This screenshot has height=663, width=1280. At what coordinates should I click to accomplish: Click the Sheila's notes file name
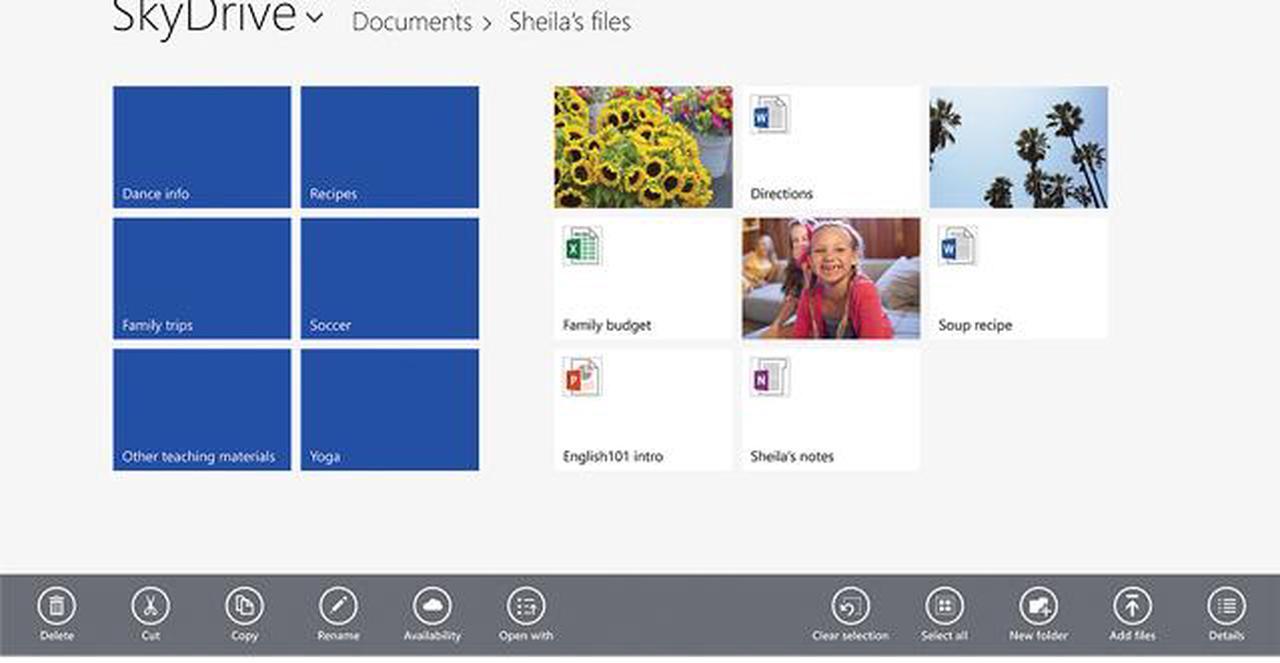click(792, 456)
